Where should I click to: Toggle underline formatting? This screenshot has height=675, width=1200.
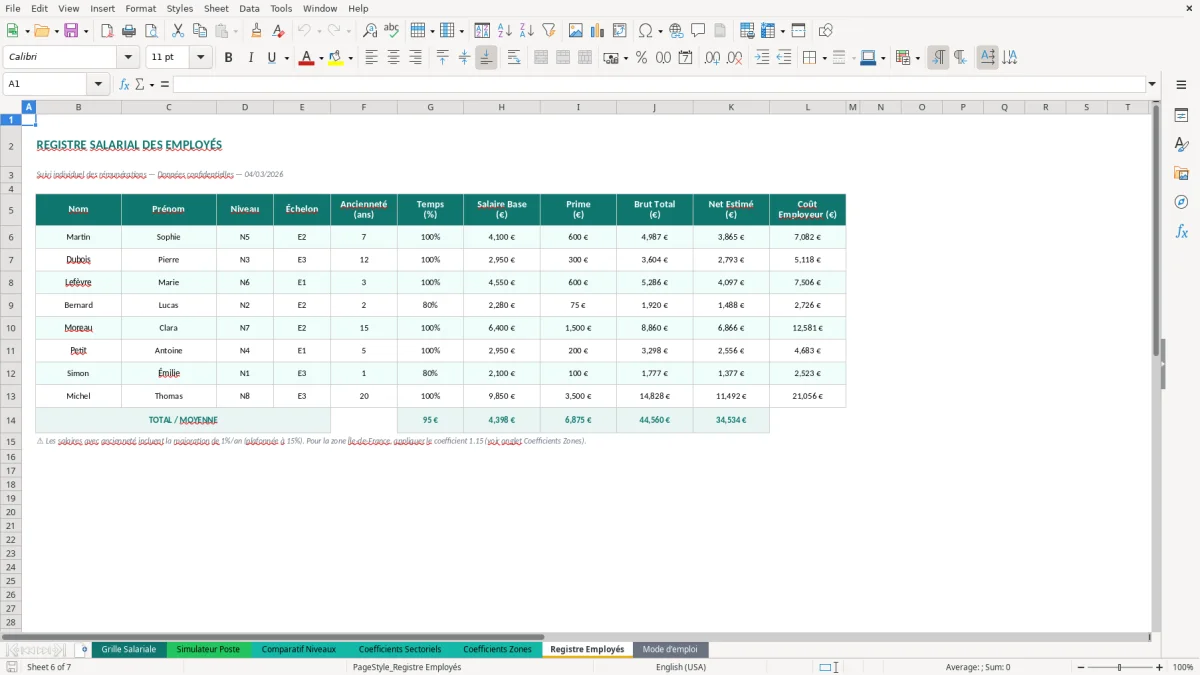[x=271, y=58]
